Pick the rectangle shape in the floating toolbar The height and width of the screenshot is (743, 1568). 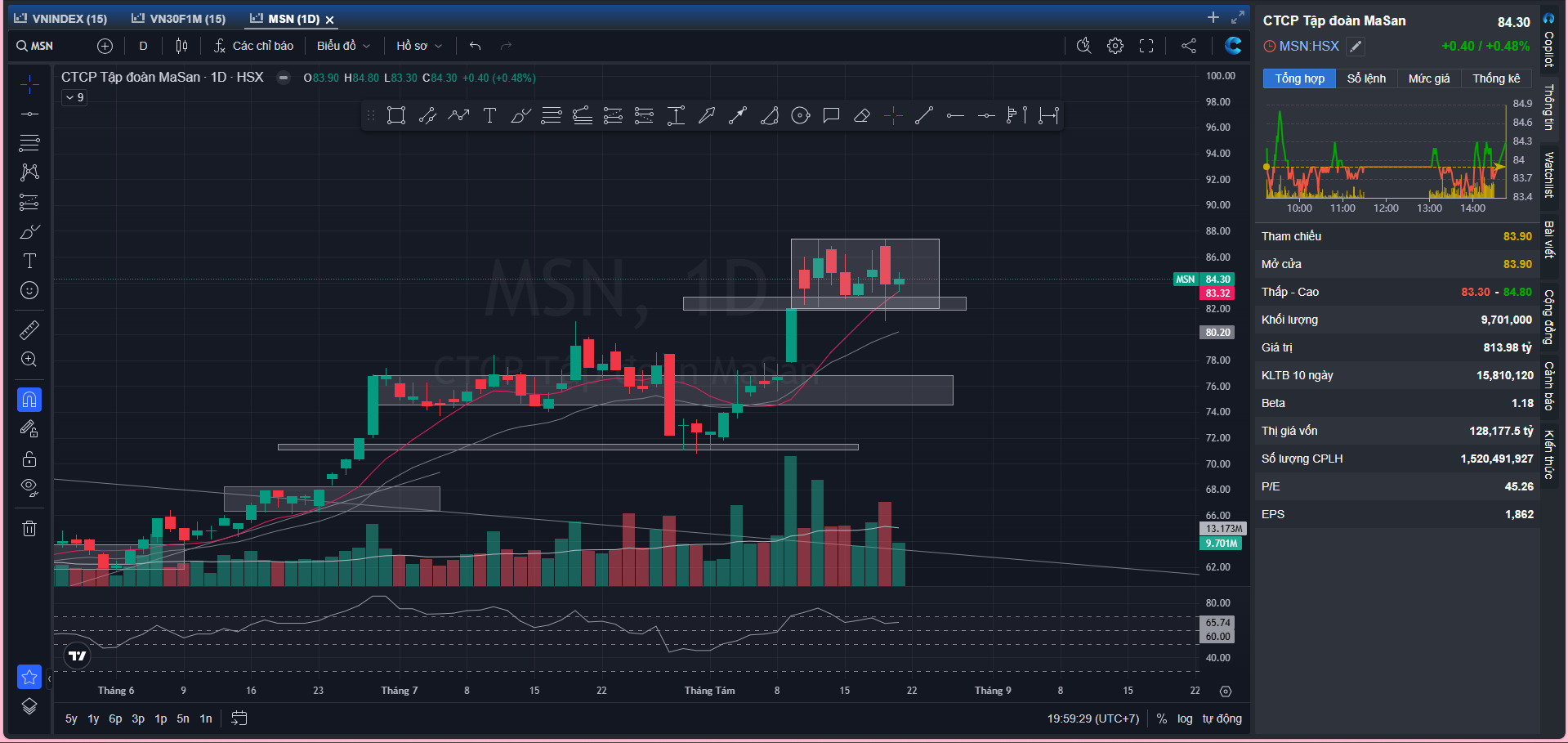click(x=396, y=116)
